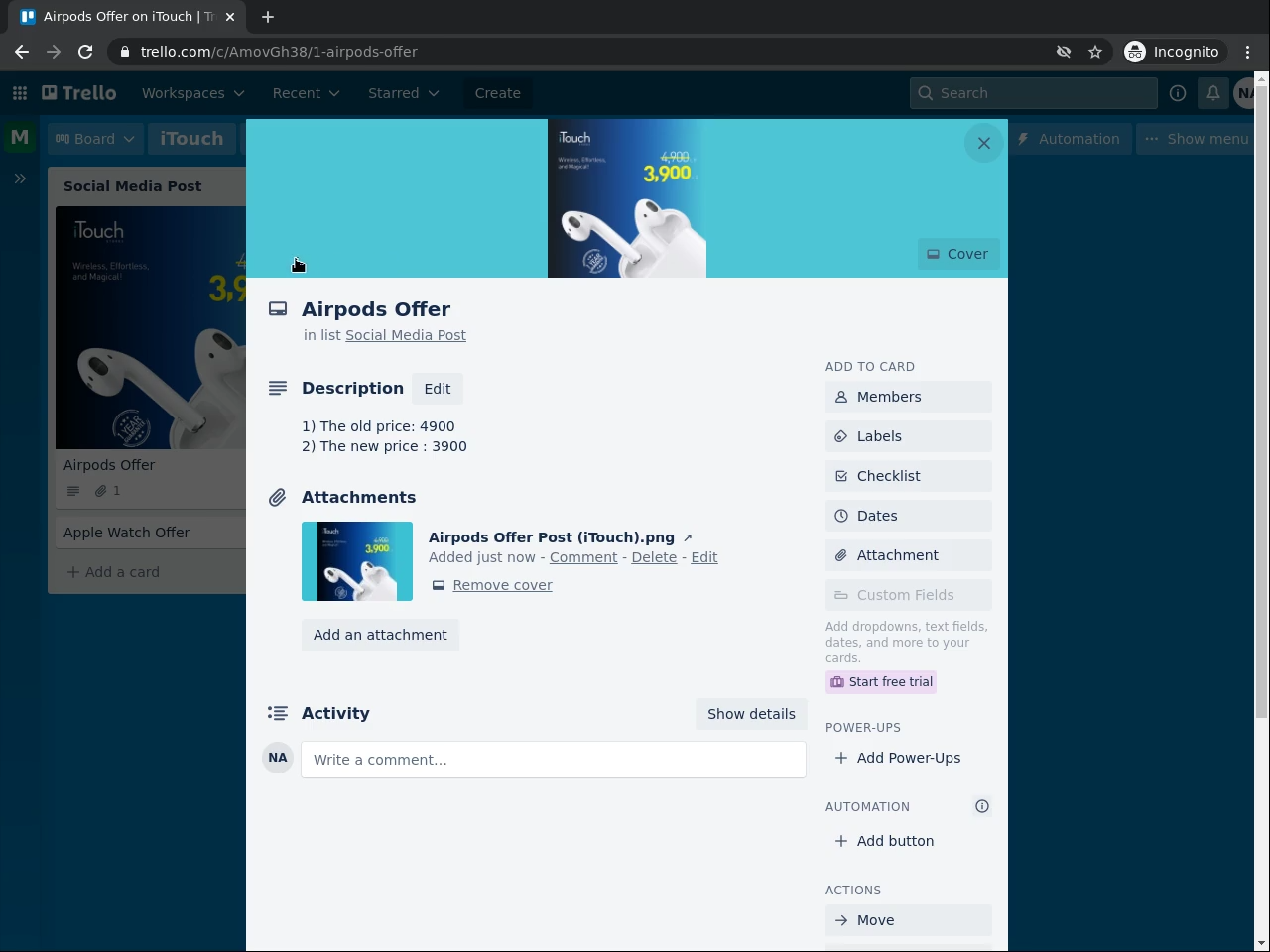Reload the Trello page
This screenshot has width=1270, height=952.
coord(85,52)
